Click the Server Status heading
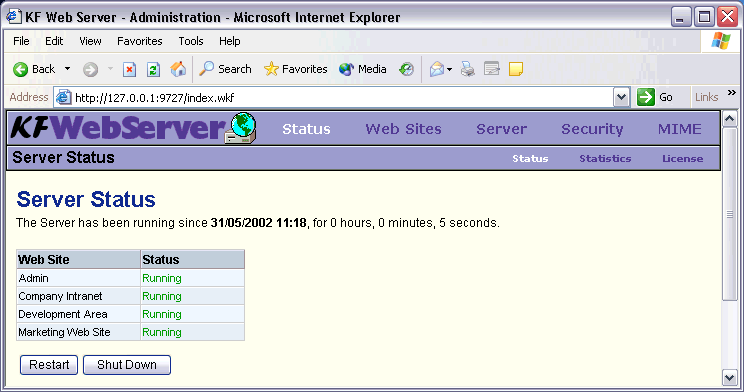Screen dimensions: 744x392 pos(86,199)
